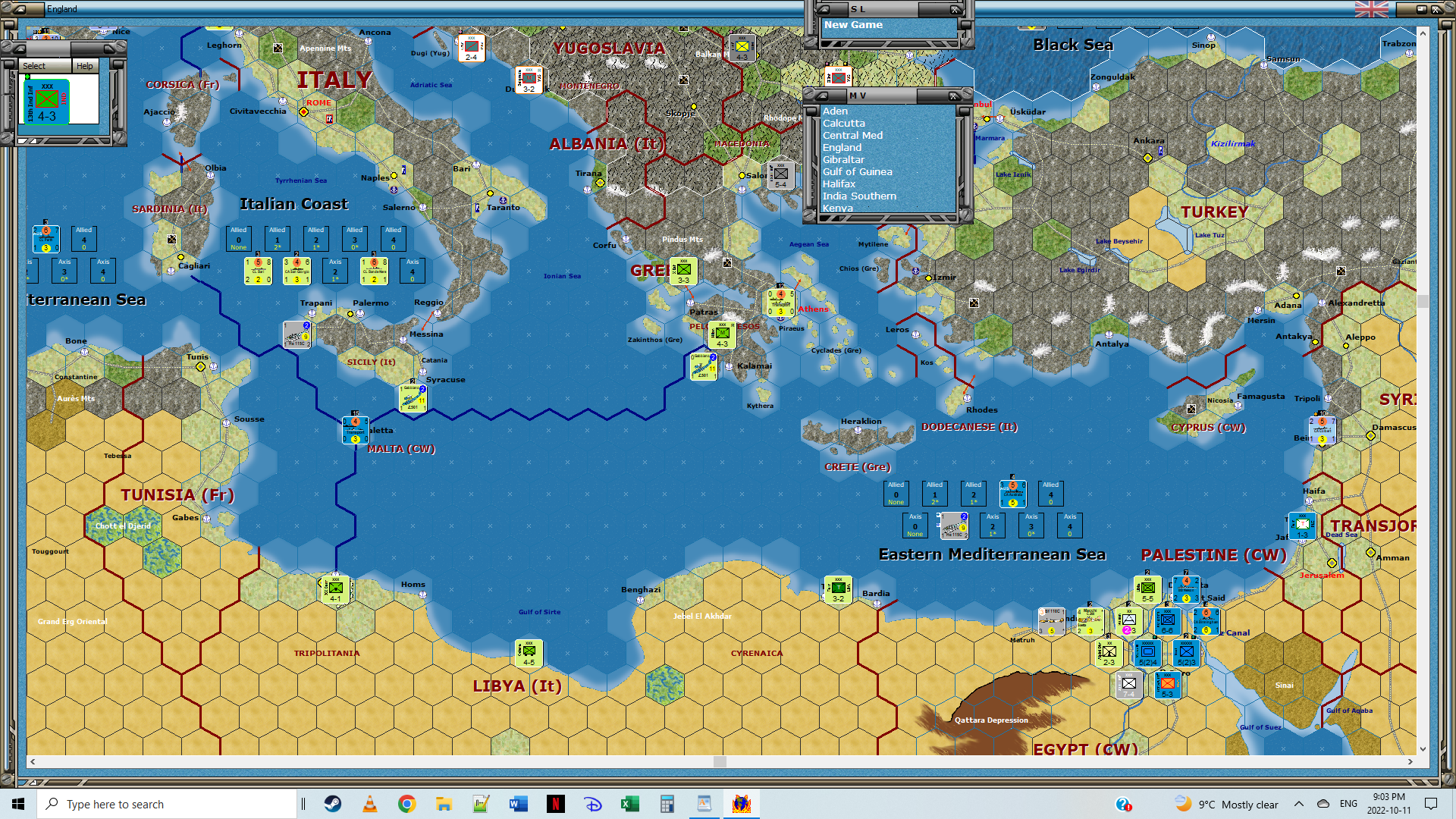Select the 5-5 infantry counter in Egypt

(x=1147, y=589)
